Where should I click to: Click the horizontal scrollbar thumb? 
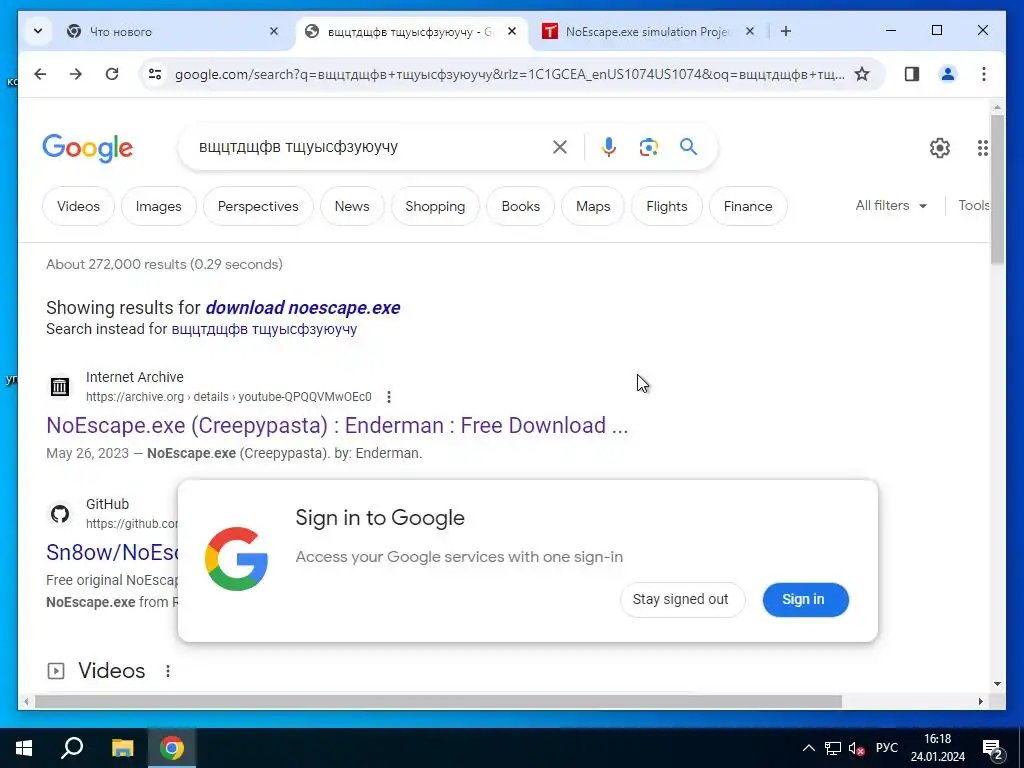click(x=438, y=701)
